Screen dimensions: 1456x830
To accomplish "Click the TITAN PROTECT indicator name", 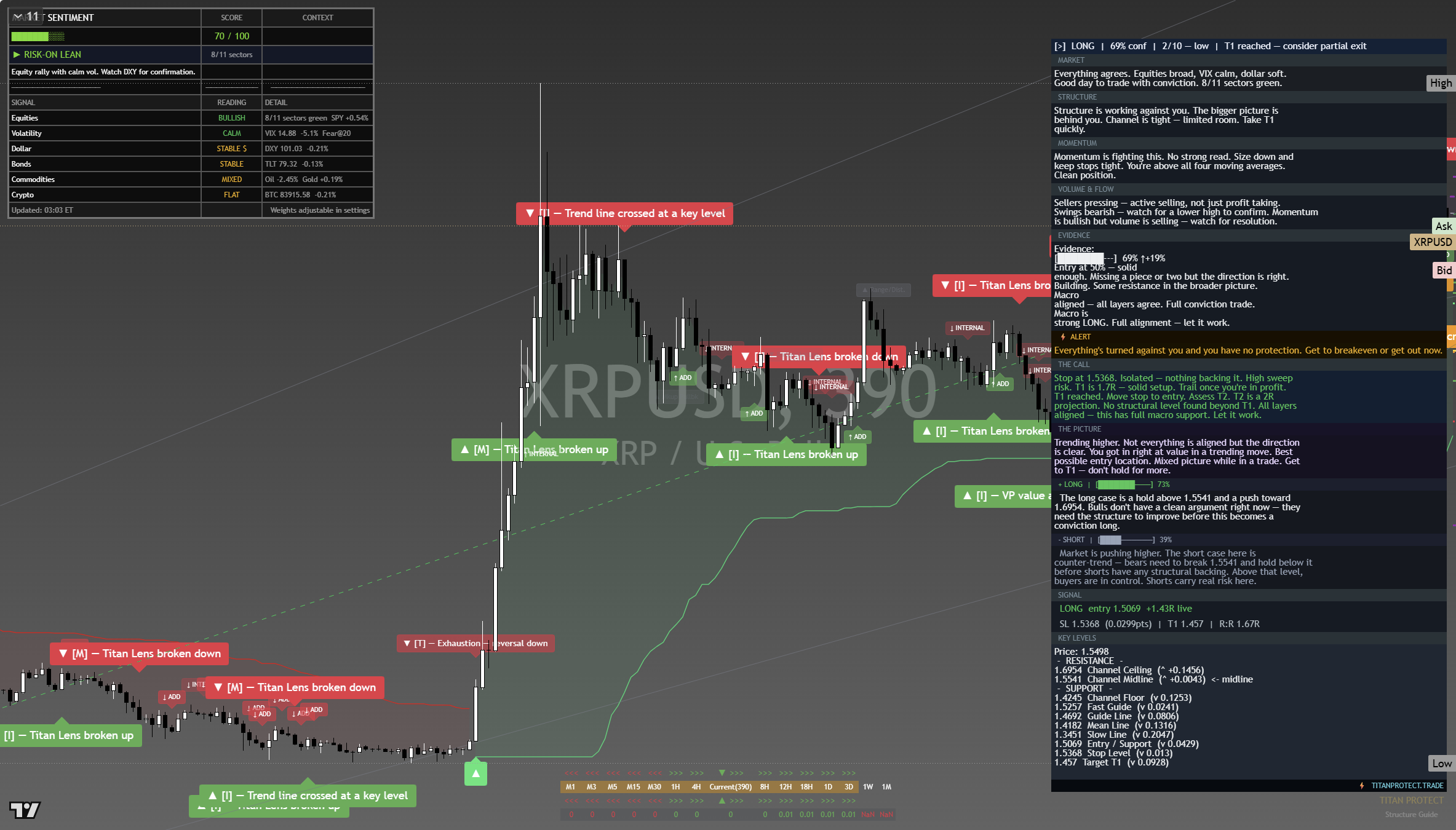I will [1411, 800].
